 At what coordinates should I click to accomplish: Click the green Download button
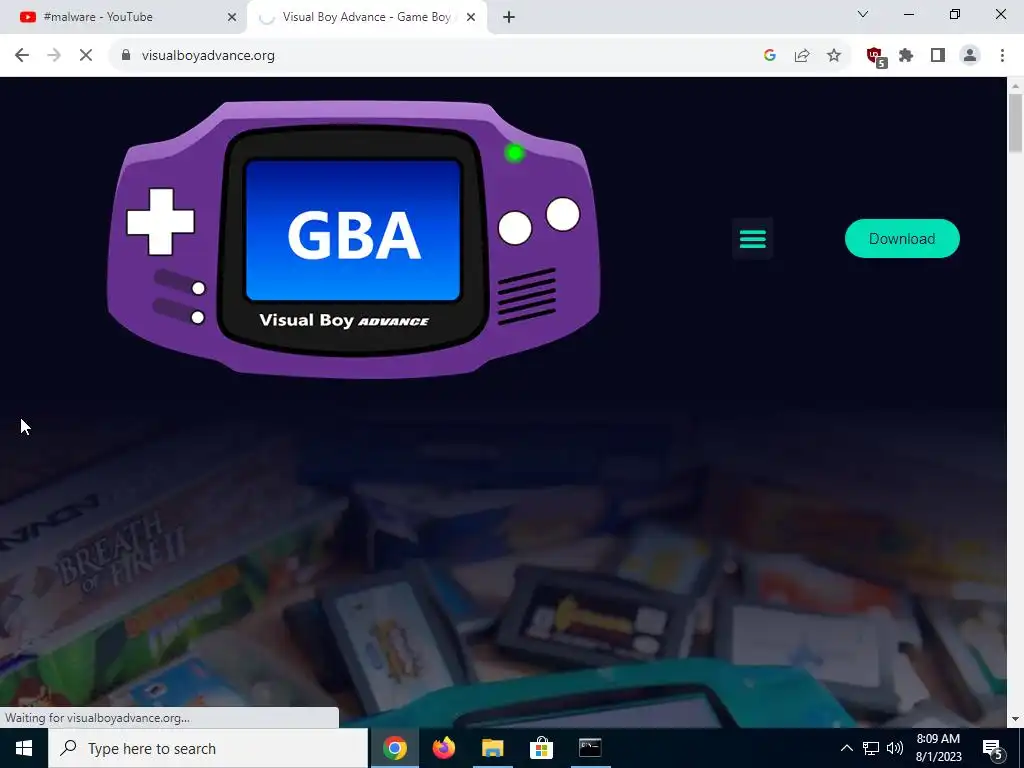pos(902,238)
